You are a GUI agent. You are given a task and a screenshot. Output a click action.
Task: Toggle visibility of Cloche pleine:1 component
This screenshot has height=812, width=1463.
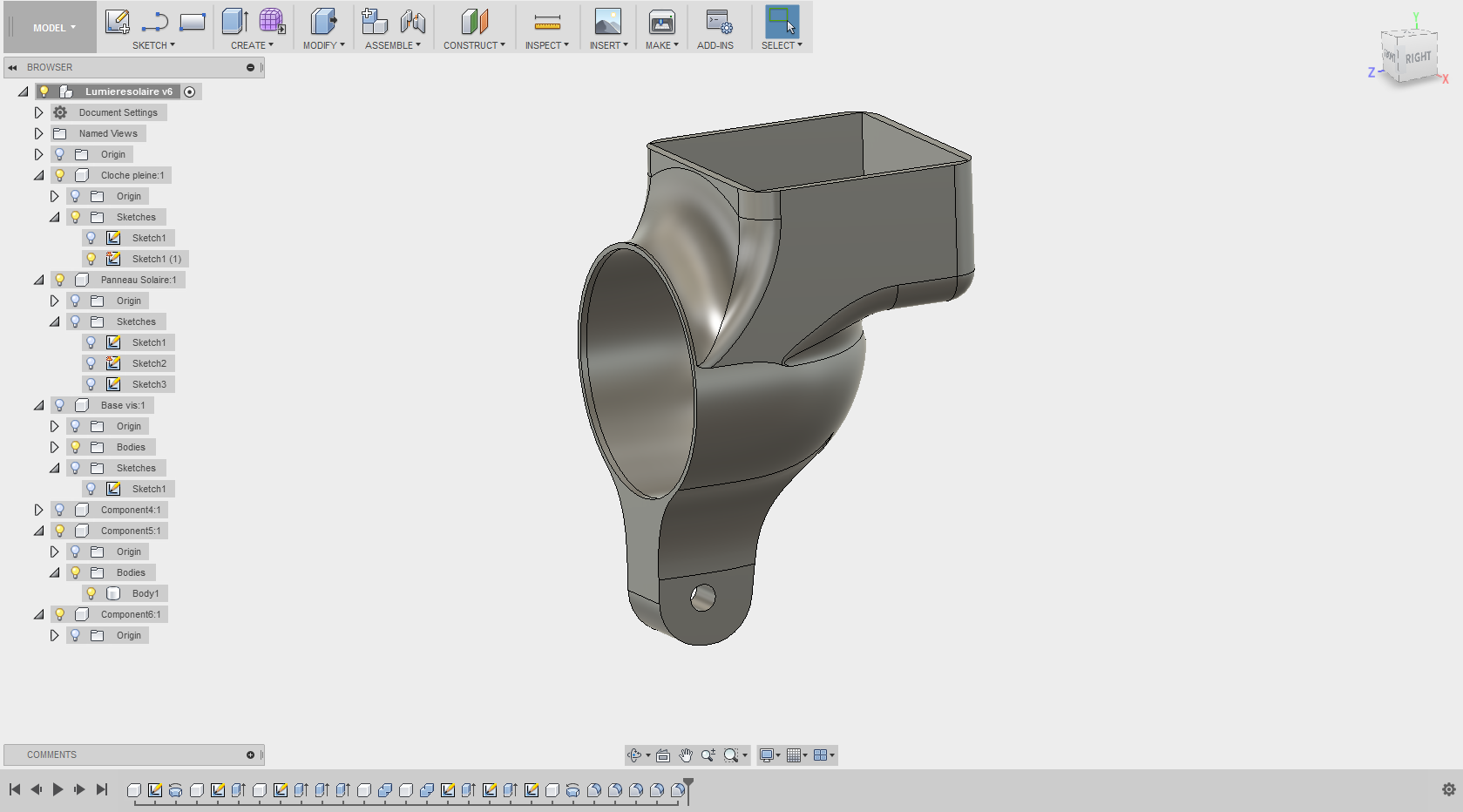(x=59, y=175)
